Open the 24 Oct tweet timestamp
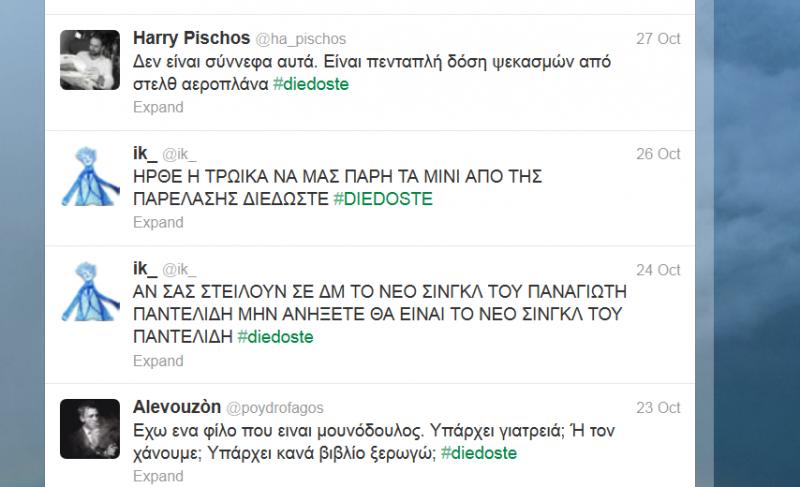Screen dimensions: 800x487 [658, 270]
